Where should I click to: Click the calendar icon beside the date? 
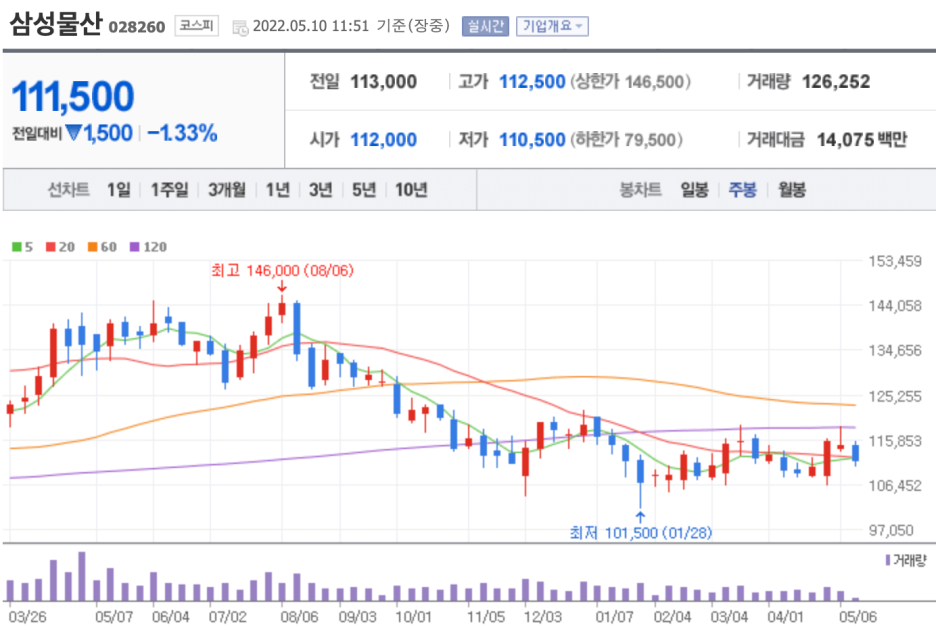tap(240, 27)
